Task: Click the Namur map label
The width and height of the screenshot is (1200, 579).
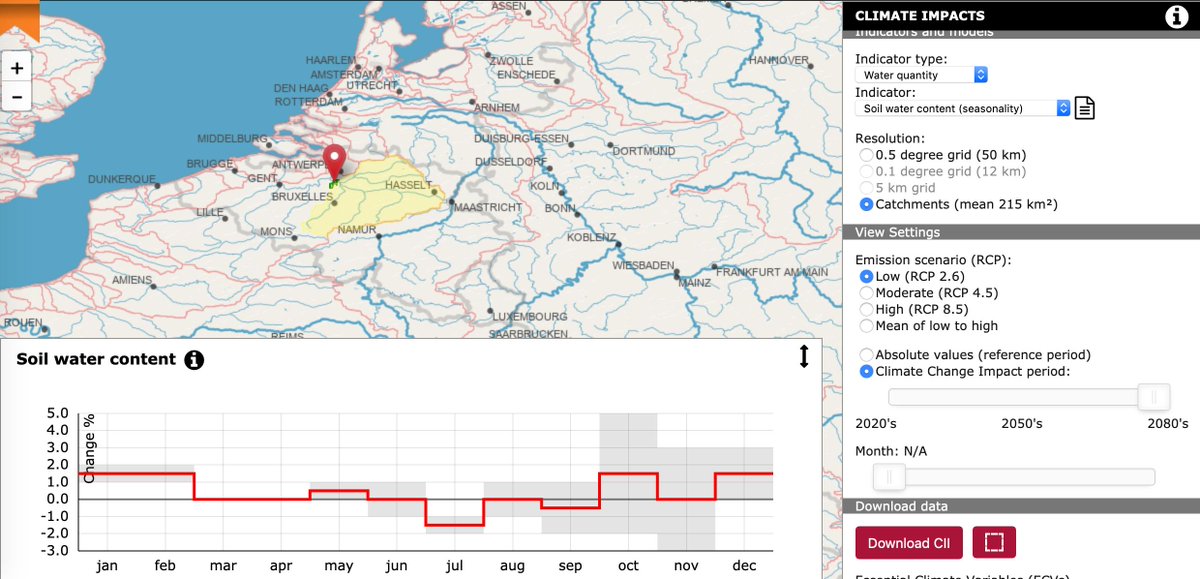Action: (x=357, y=230)
